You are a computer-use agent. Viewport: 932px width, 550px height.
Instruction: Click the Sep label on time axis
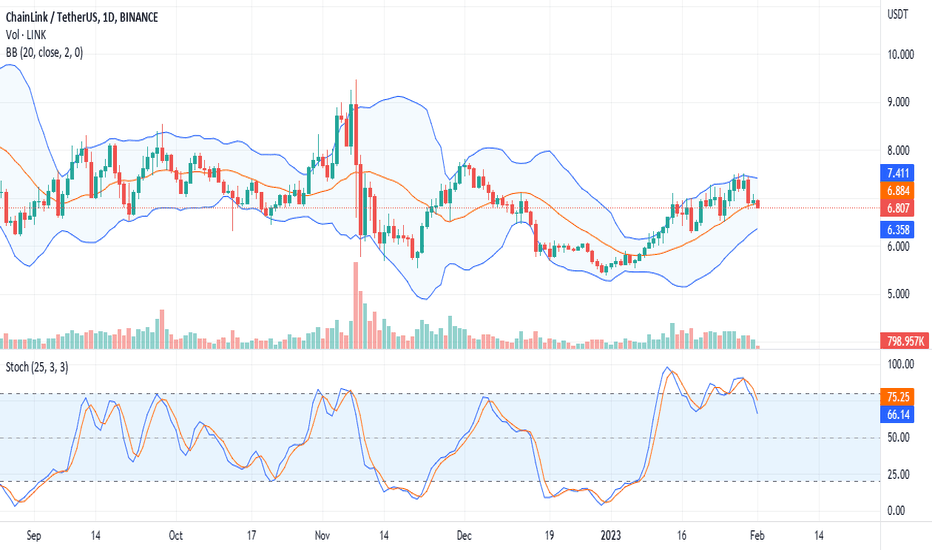34,535
